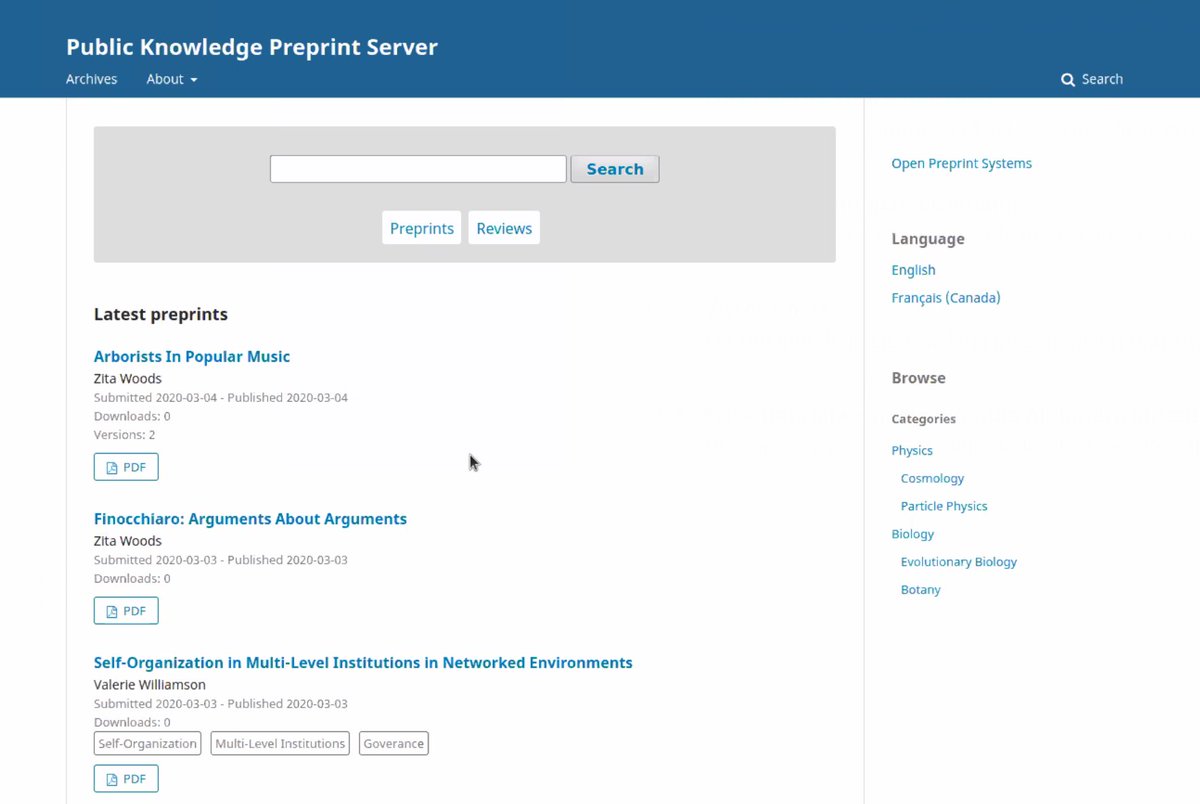
Task: Click the Language sidebar heading
Action: (x=928, y=239)
